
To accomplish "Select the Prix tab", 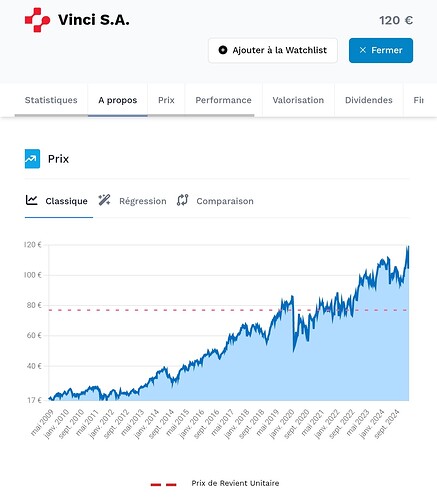I will click(x=166, y=100).
